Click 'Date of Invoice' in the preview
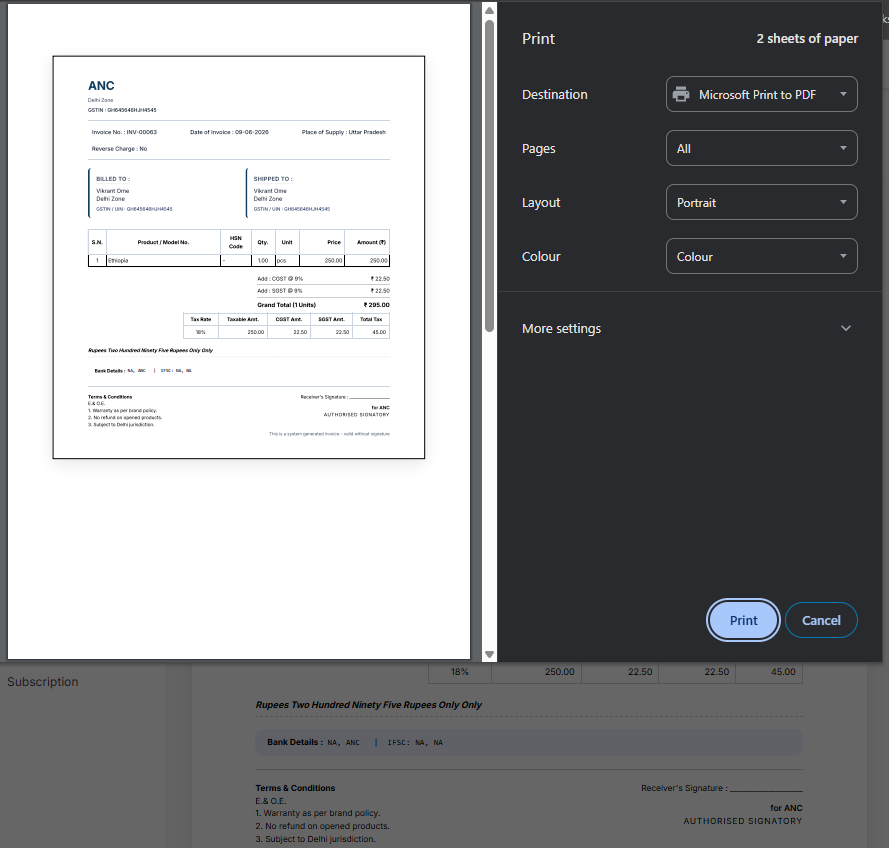This screenshot has height=848, width=889. tap(229, 132)
